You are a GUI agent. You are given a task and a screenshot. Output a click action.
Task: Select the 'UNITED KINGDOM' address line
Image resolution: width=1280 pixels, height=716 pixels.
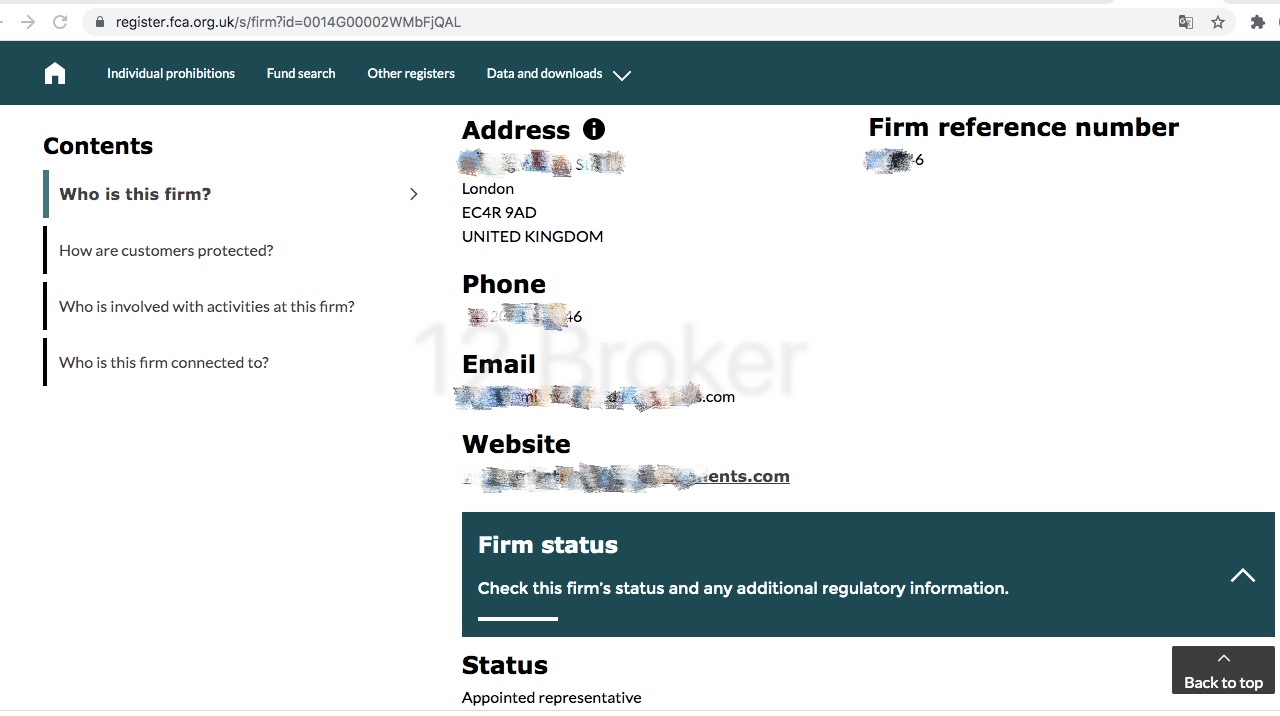coord(532,236)
